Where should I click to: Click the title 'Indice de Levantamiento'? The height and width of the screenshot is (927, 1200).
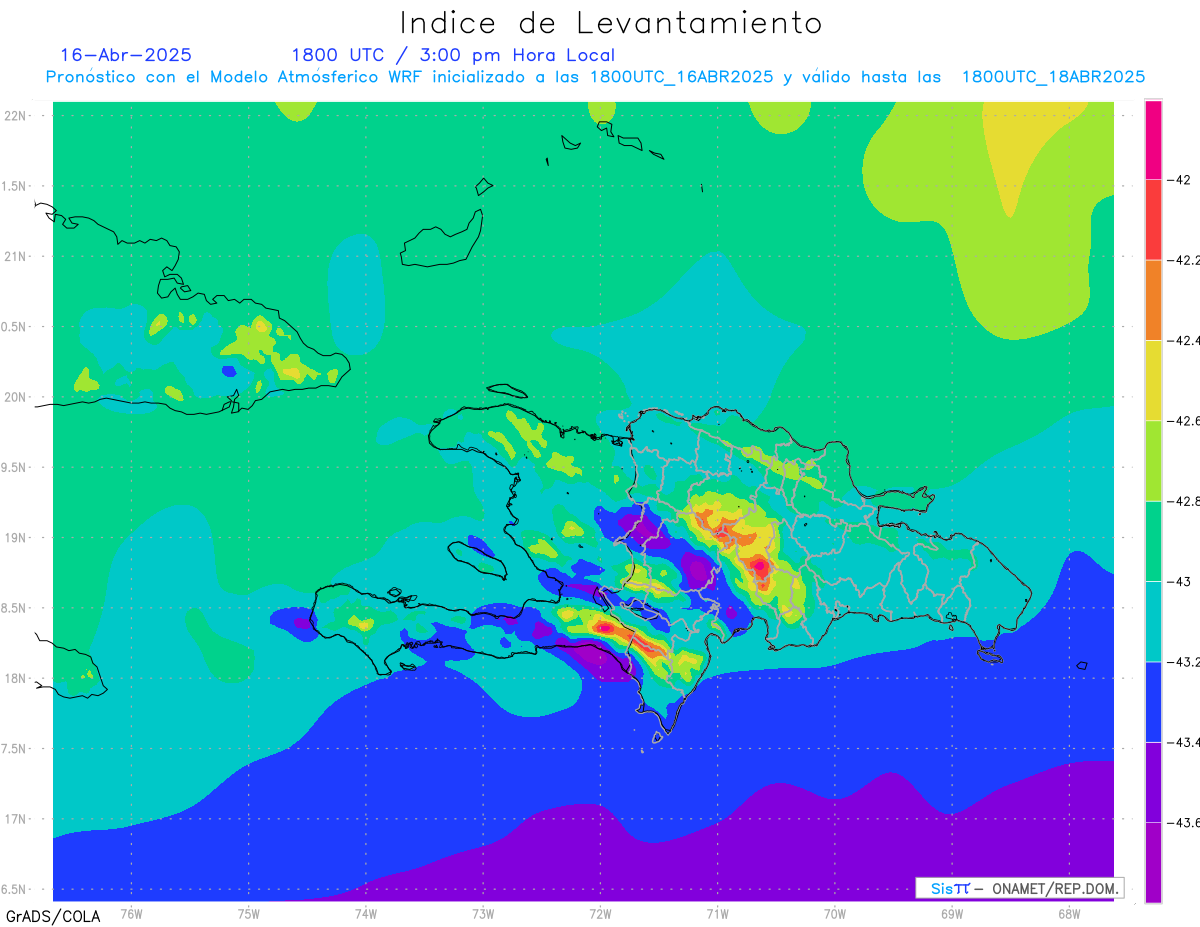[611, 22]
